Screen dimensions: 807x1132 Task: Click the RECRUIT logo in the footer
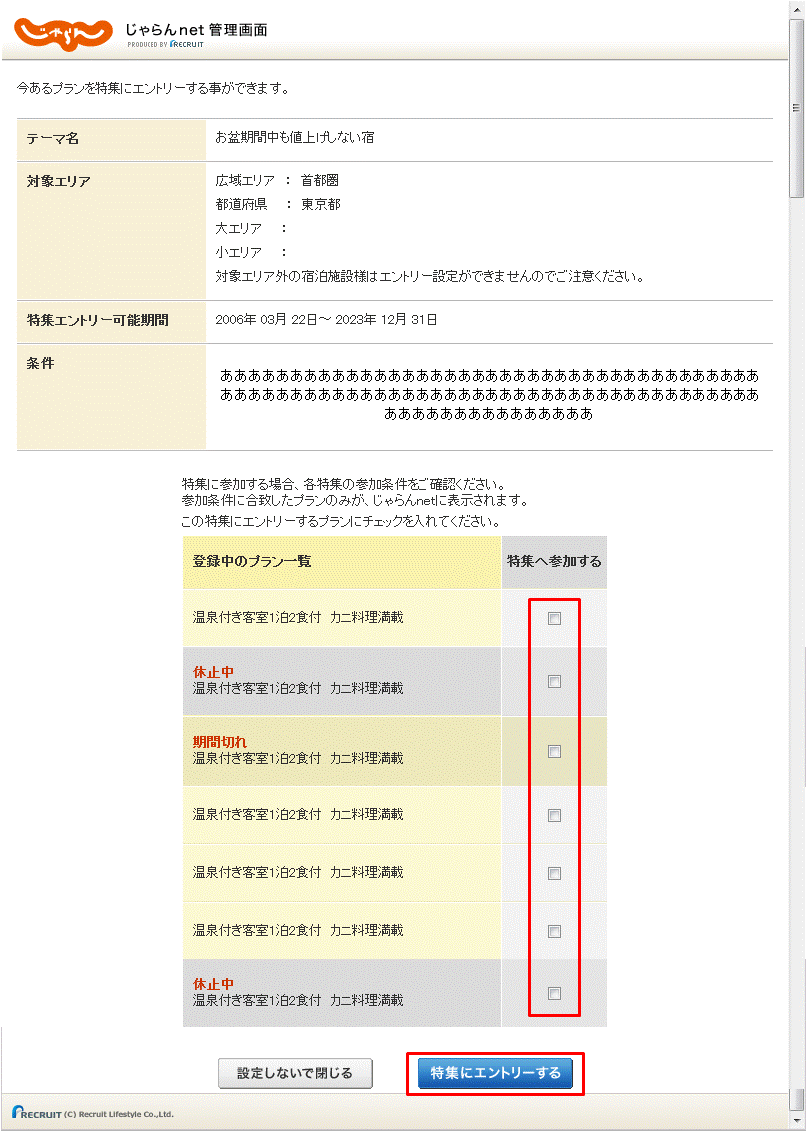(x=35, y=1114)
